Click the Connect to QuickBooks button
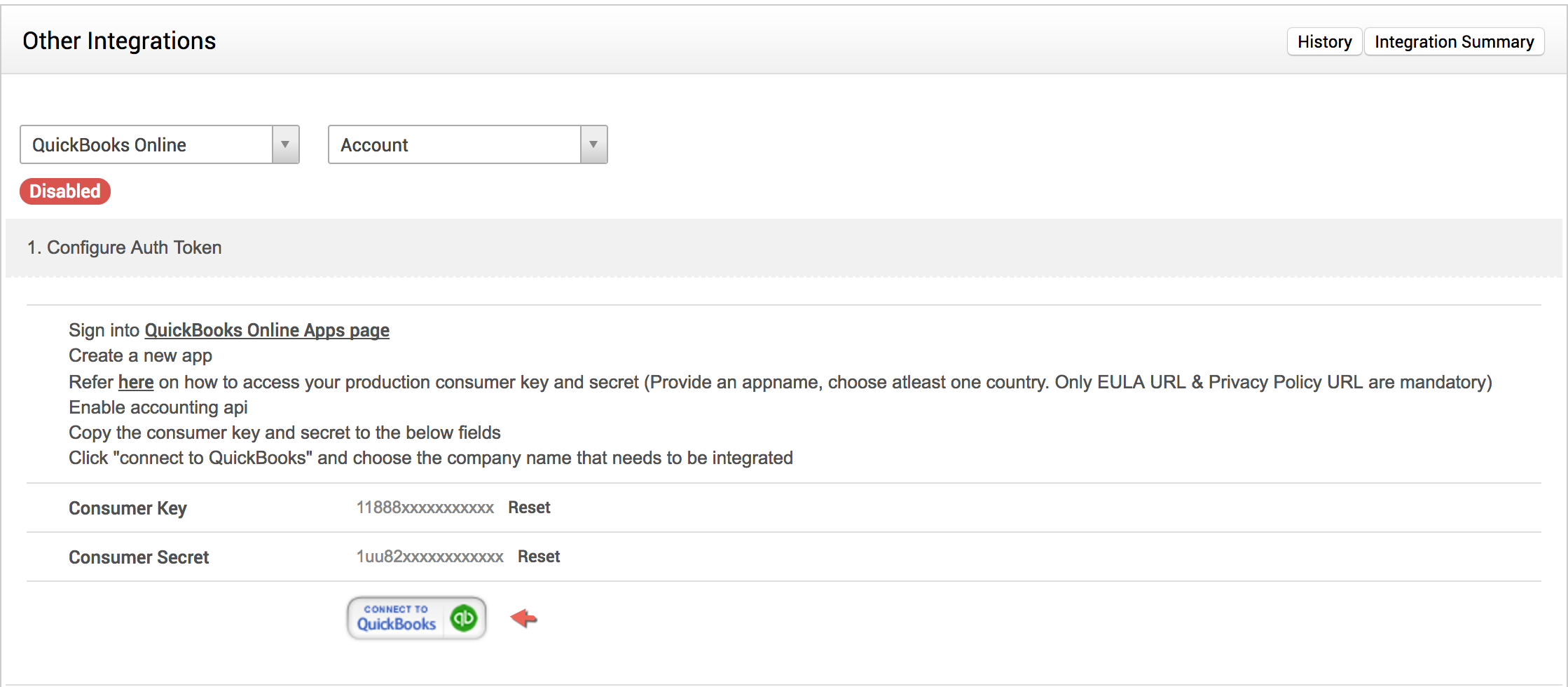This screenshot has height=687, width=1568. point(416,618)
